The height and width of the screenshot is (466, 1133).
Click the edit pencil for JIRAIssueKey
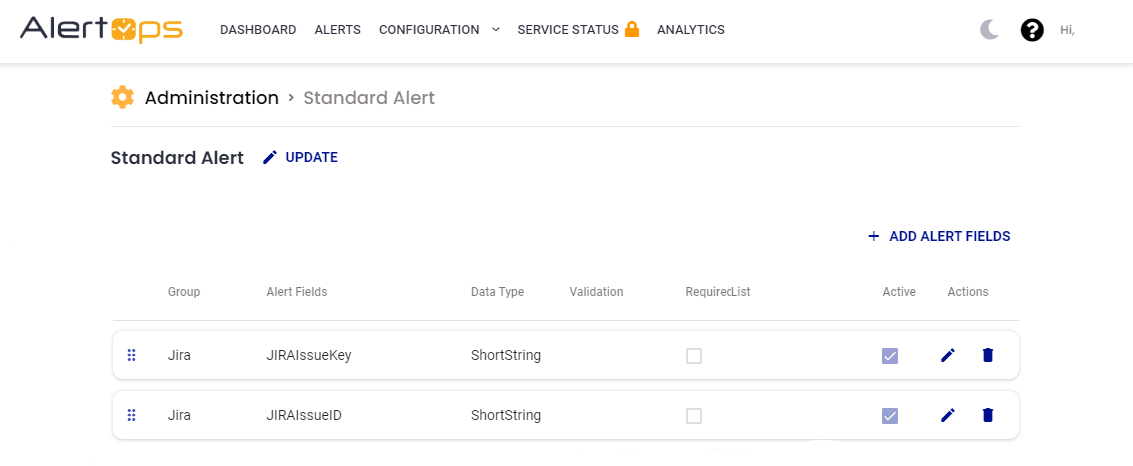pyautogui.click(x=948, y=355)
